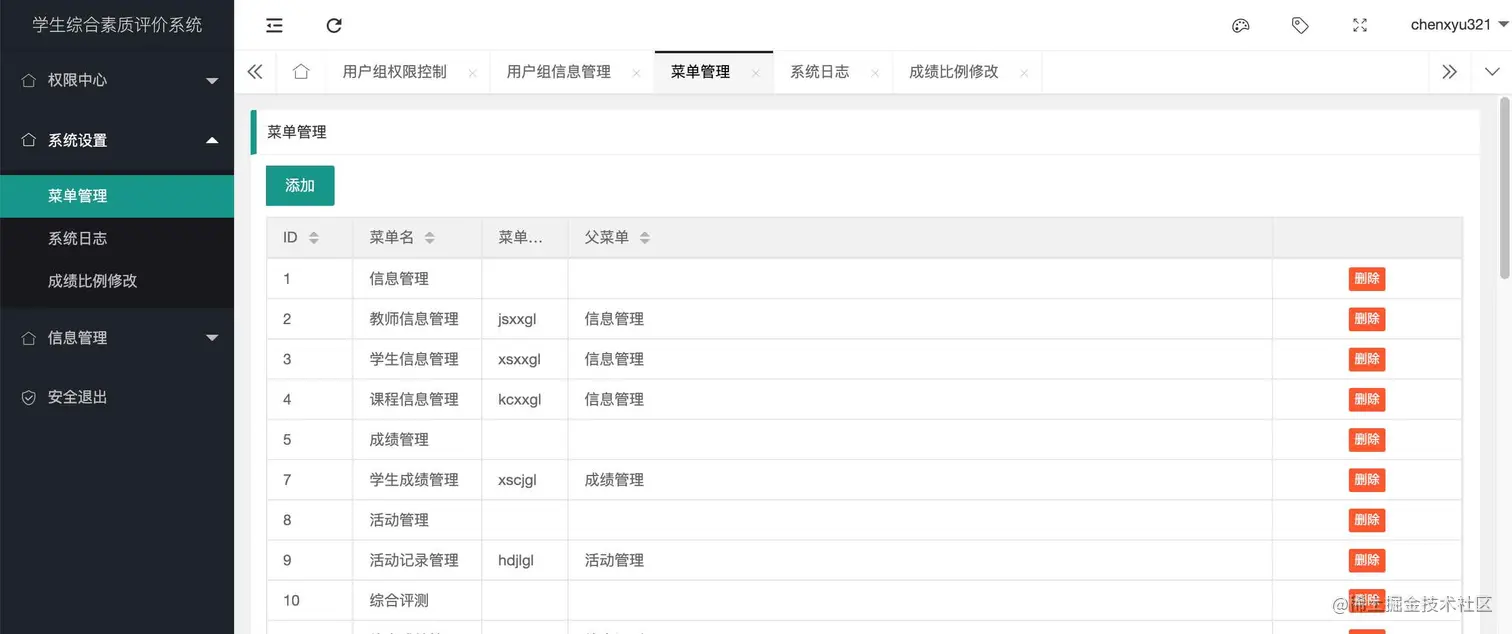The image size is (1512, 634).
Task: Click the logout shield icon beside 安全退出
Action: point(28,397)
